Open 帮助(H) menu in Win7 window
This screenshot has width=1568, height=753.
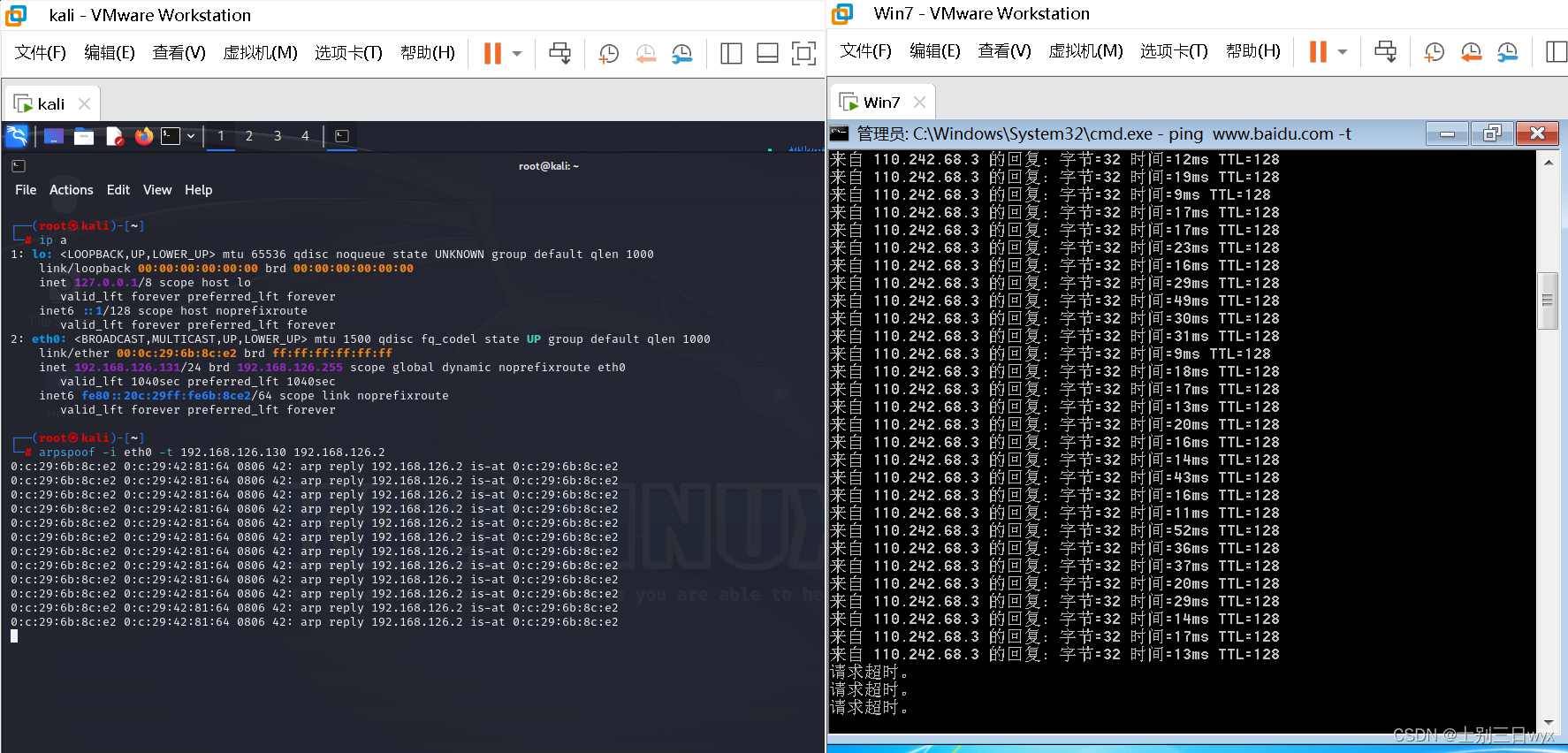(1253, 51)
